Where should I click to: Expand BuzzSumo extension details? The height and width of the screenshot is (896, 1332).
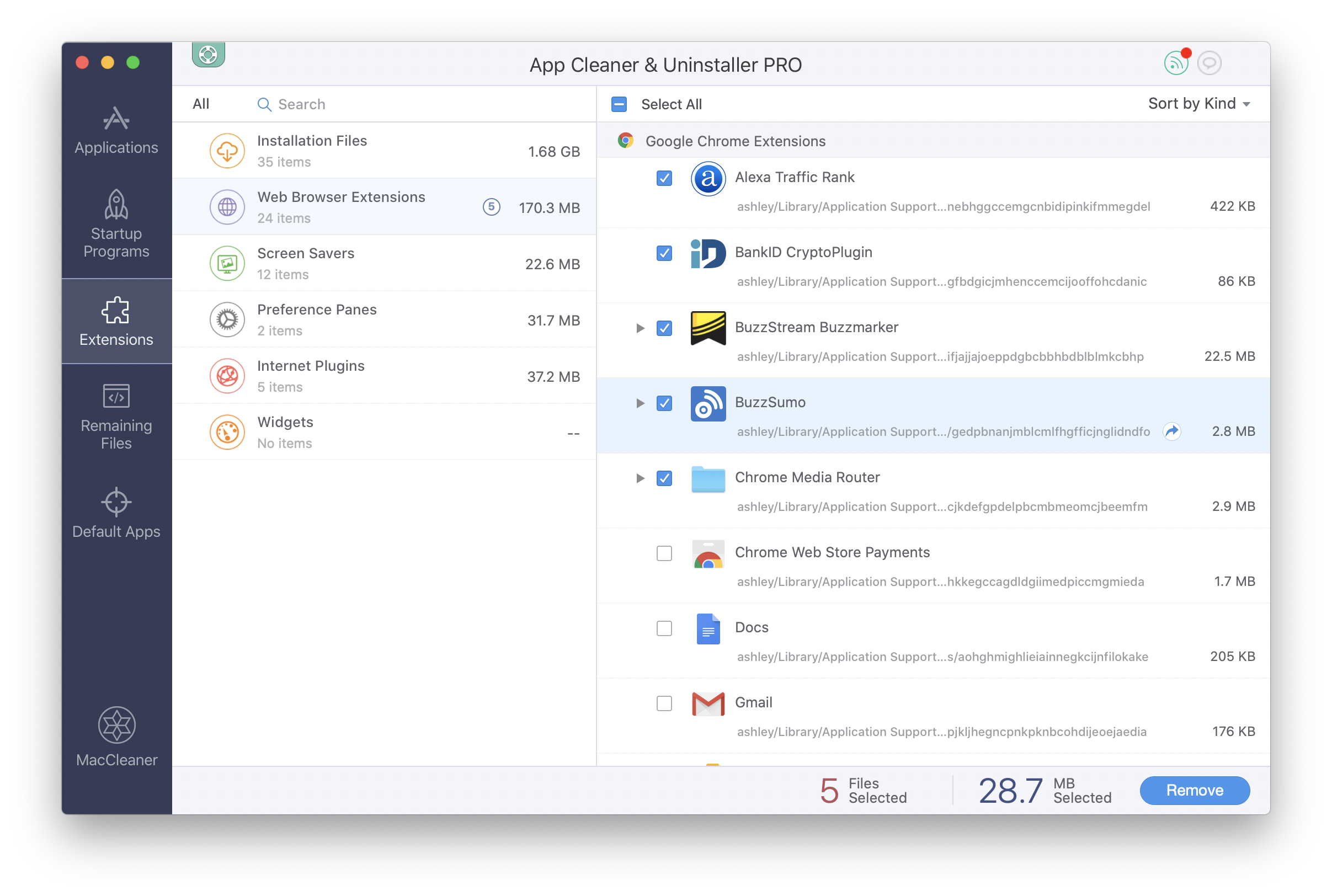coord(637,403)
